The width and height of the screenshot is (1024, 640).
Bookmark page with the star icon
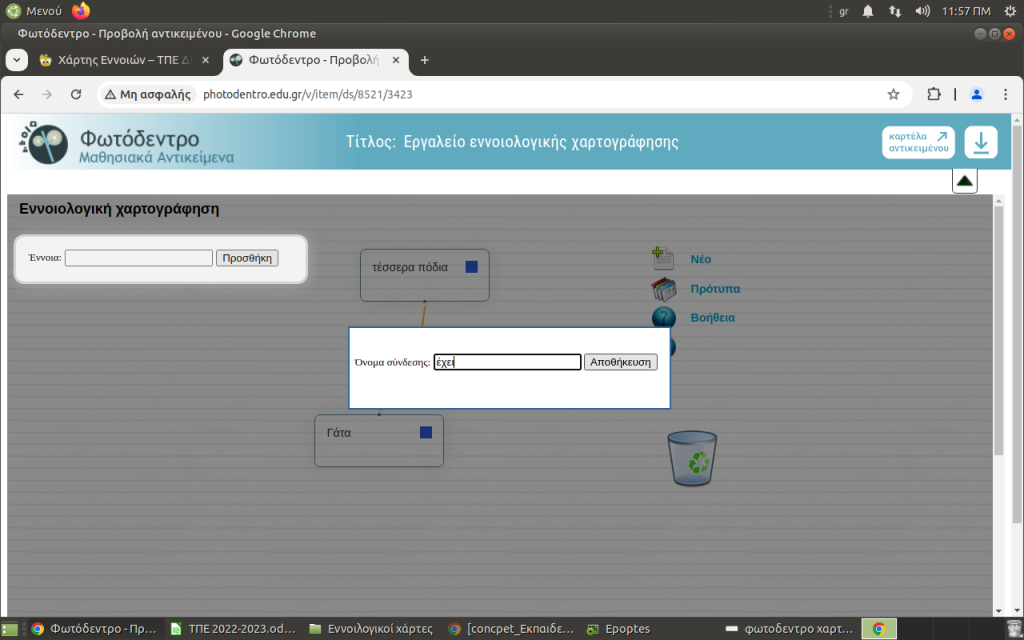[893, 94]
